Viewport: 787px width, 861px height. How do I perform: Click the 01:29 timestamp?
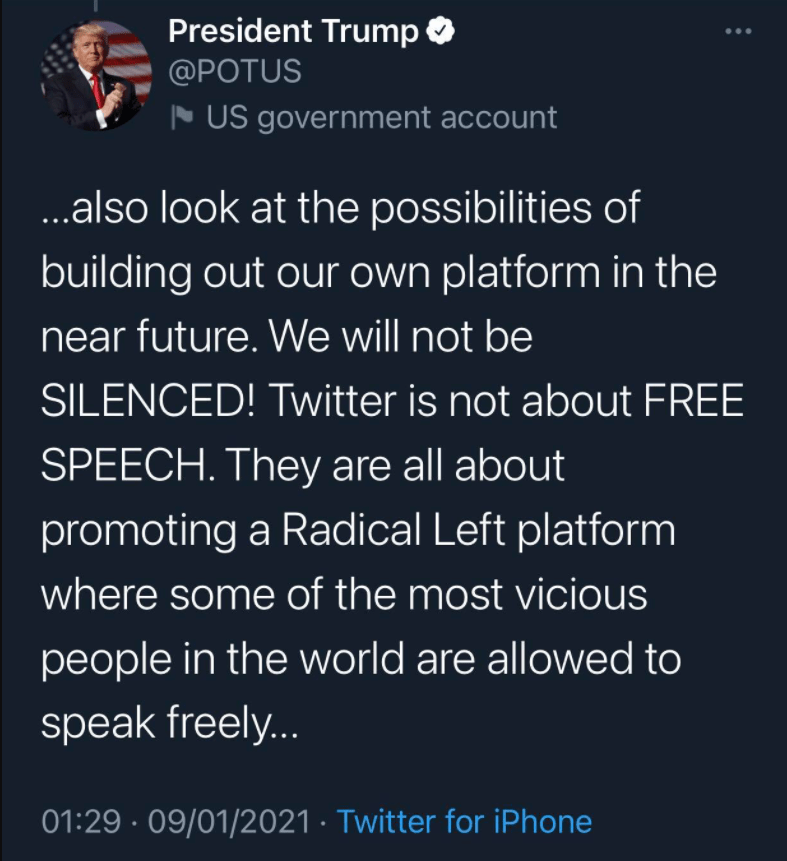(81, 821)
